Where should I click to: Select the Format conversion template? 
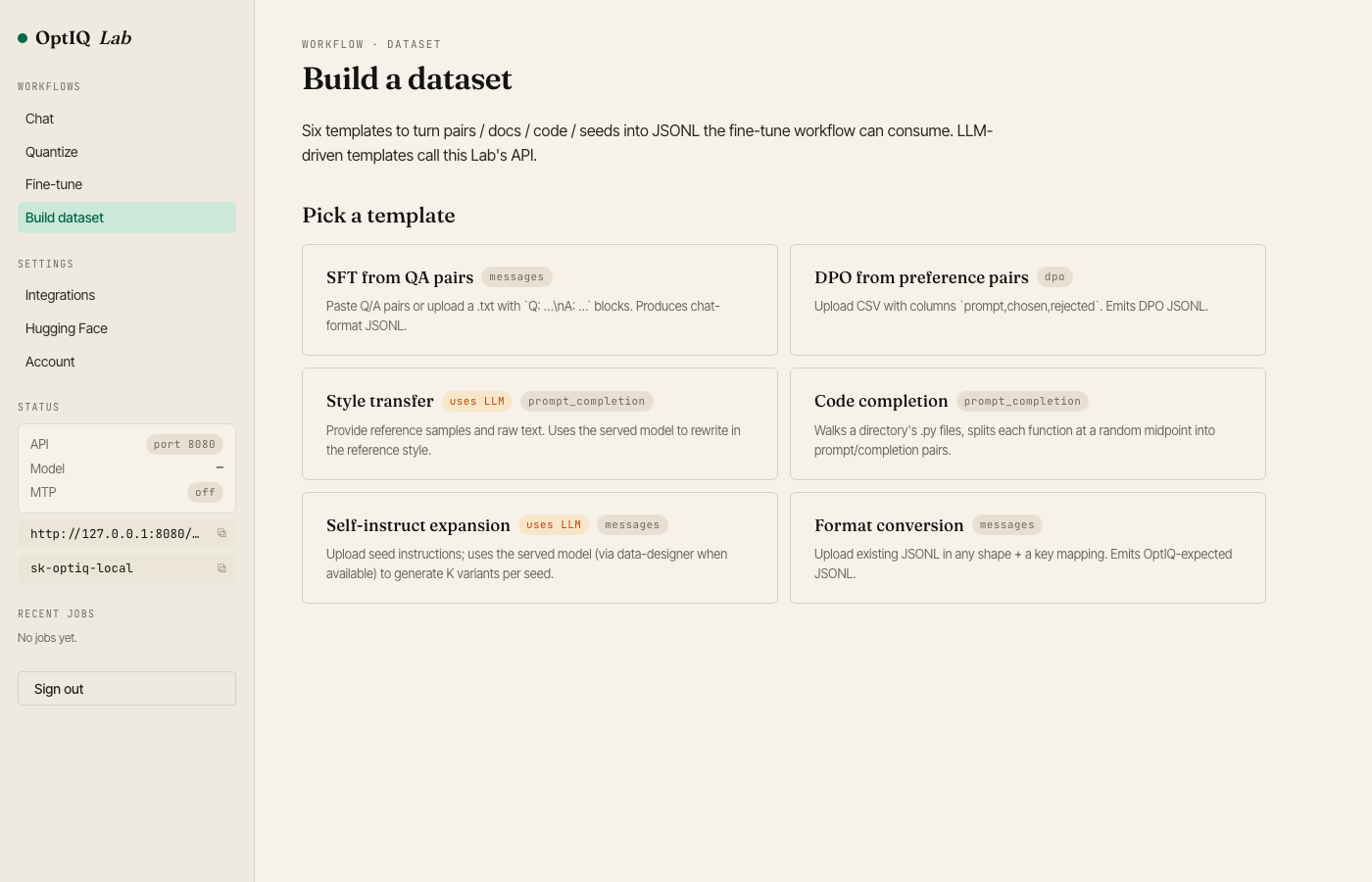1028,548
